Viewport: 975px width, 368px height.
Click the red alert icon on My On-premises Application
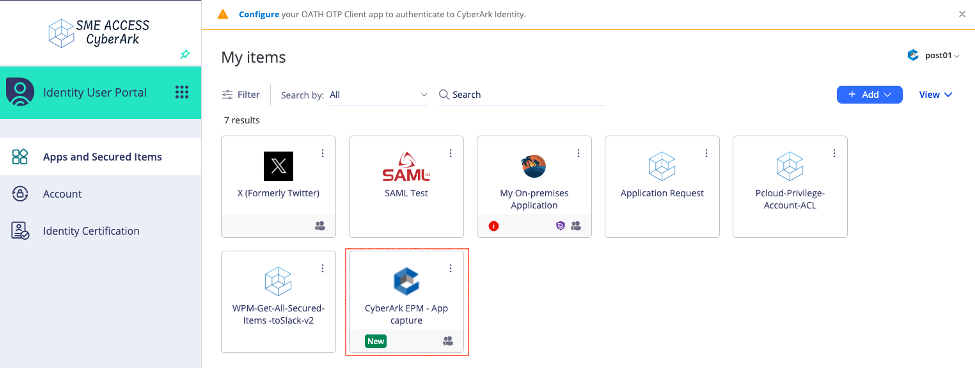pyautogui.click(x=494, y=226)
